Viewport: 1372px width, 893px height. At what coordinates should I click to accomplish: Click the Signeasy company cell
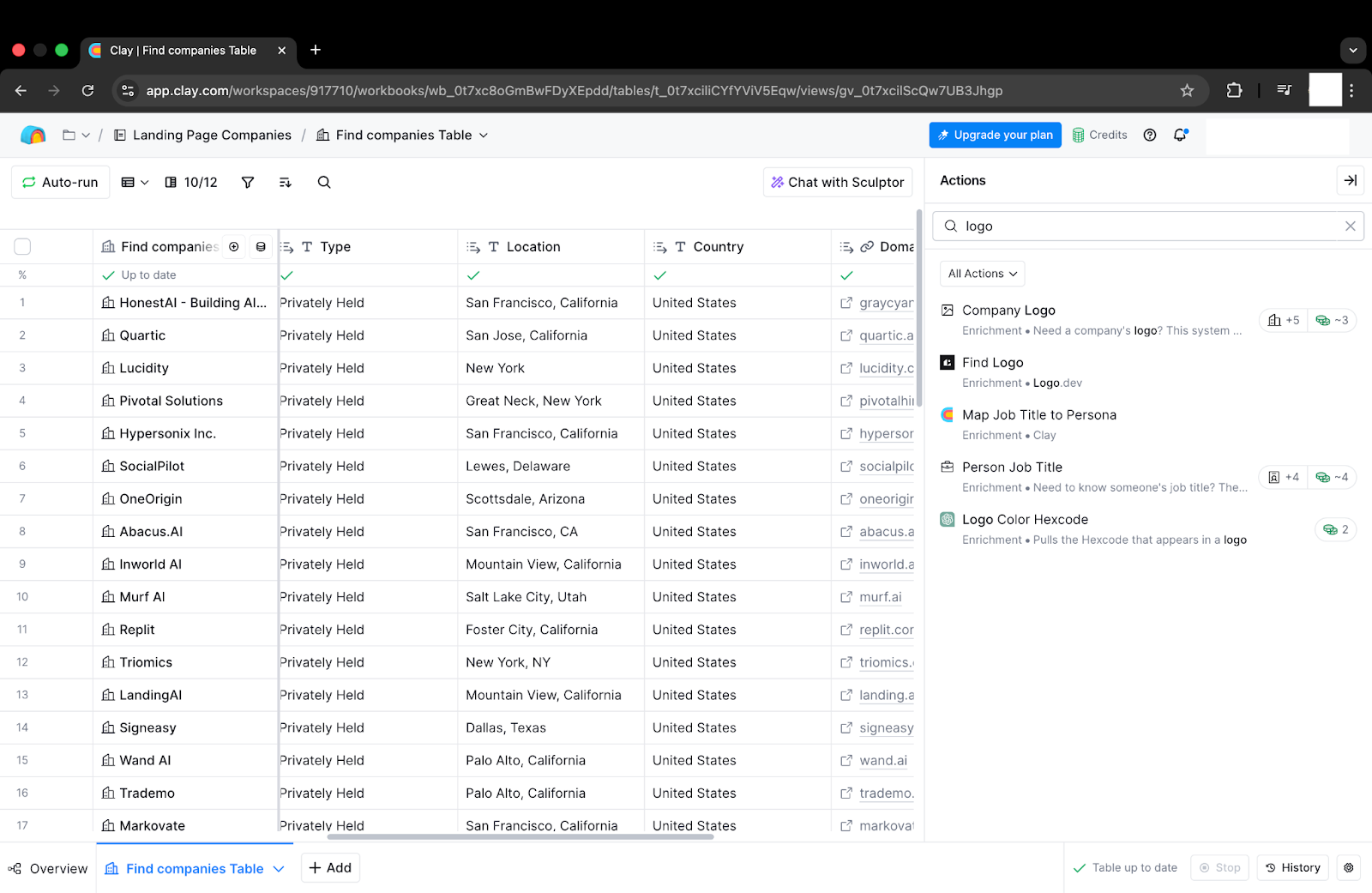[185, 727]
